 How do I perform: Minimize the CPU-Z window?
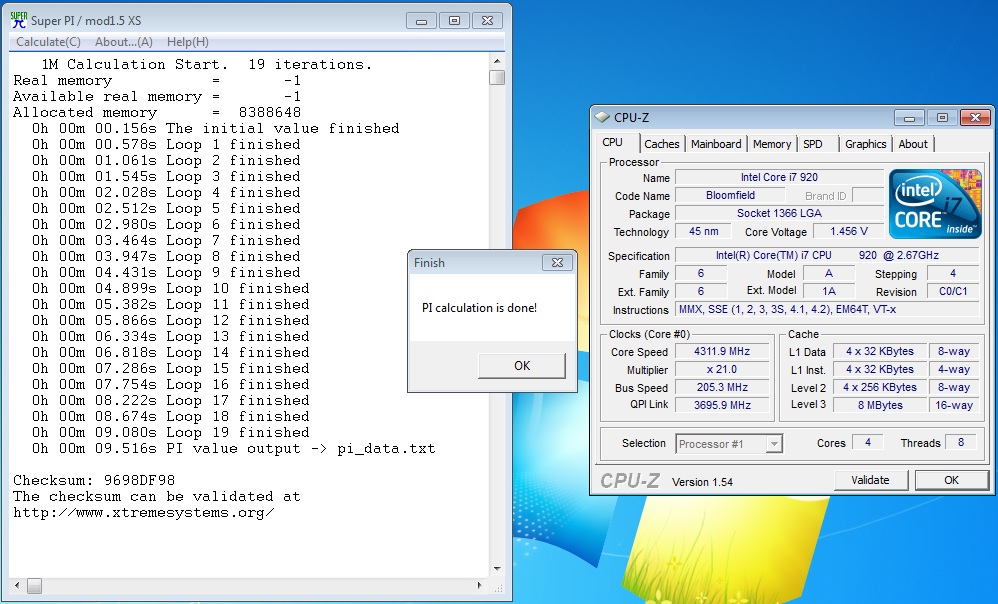point(909,118)
